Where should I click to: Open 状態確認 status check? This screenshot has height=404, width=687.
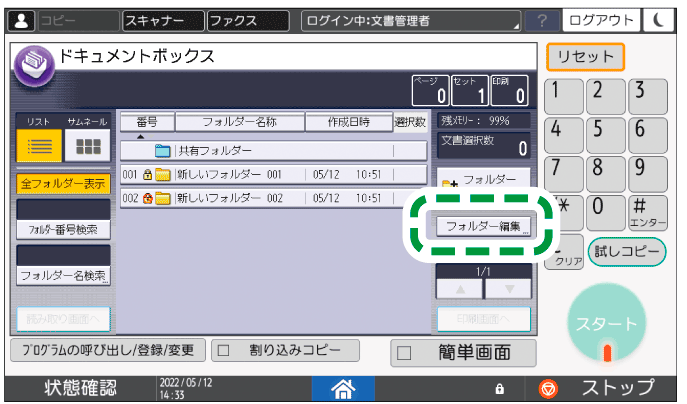pyautogui.click(x=81, y=388)
